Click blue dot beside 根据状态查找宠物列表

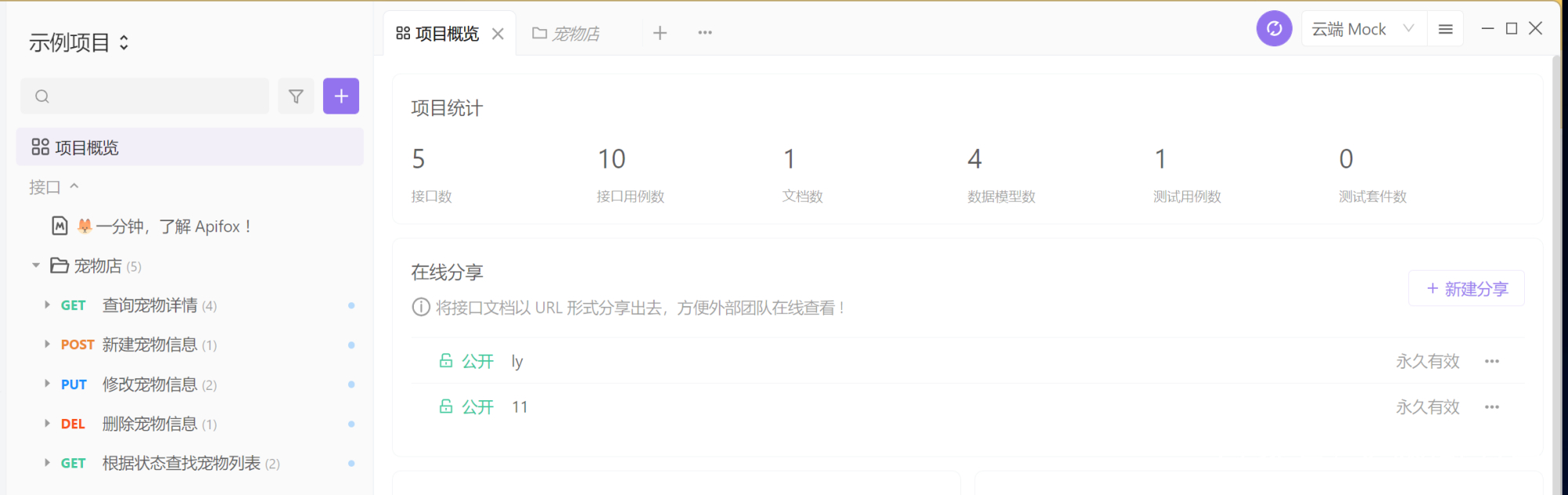pyautogui.click(x=351, y=463)
